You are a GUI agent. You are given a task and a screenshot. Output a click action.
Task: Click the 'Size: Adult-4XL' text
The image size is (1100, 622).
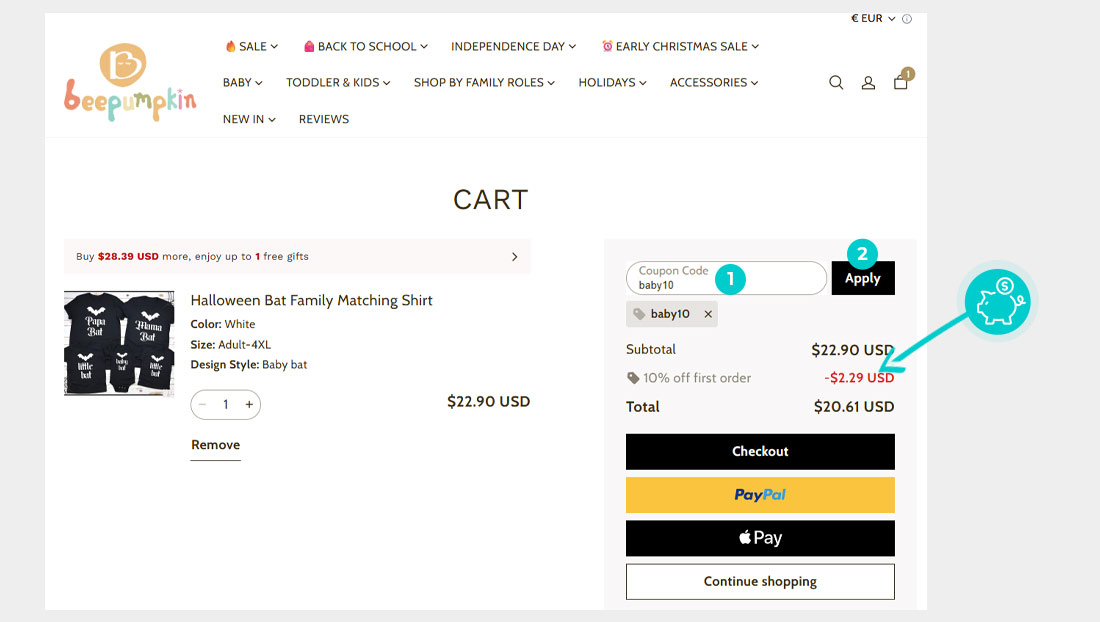230,345
